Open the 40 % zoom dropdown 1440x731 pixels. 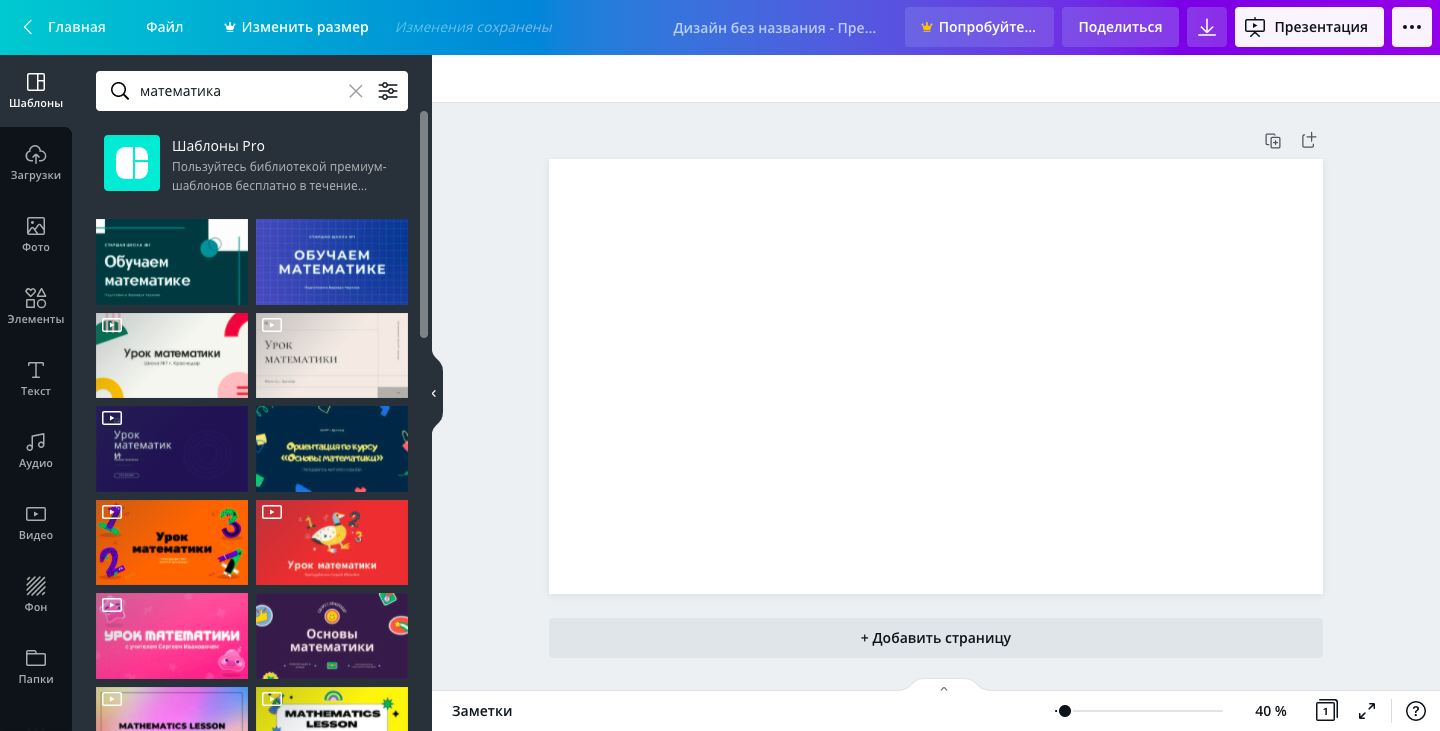[1271, 711]
